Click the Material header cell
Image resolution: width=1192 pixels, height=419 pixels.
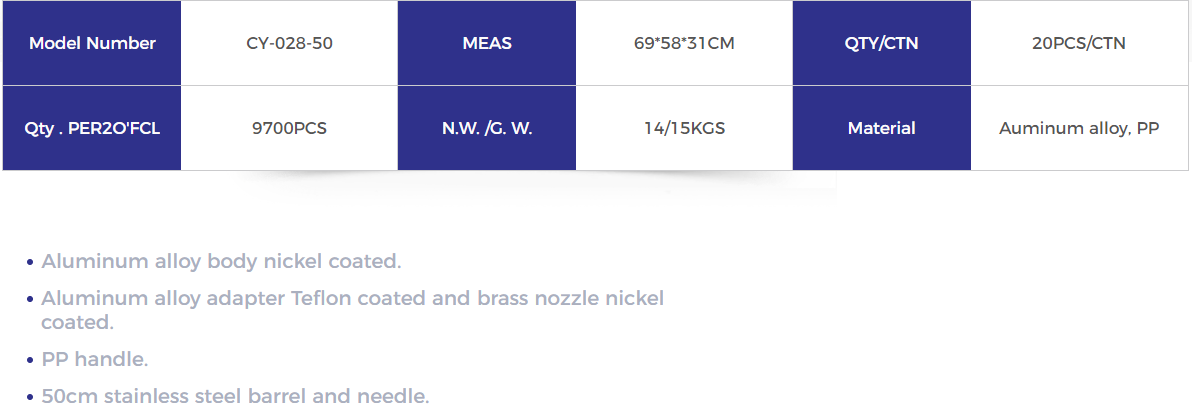tap(882, 128)
